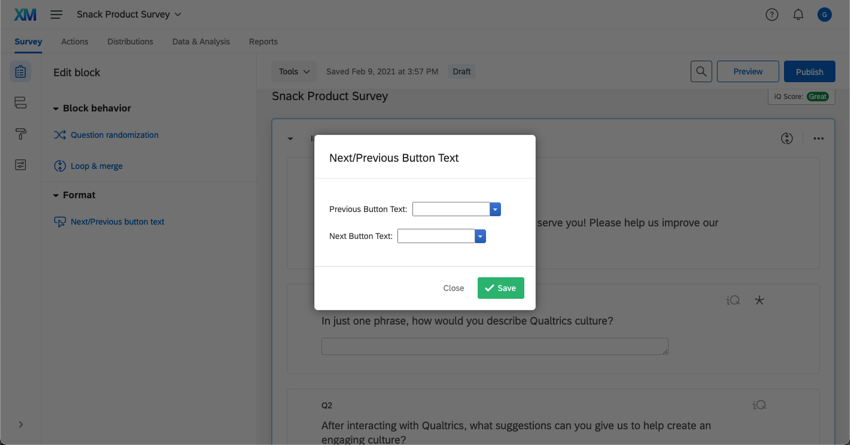
Task: Click the Previous Button Text input field
Action: 451,209
